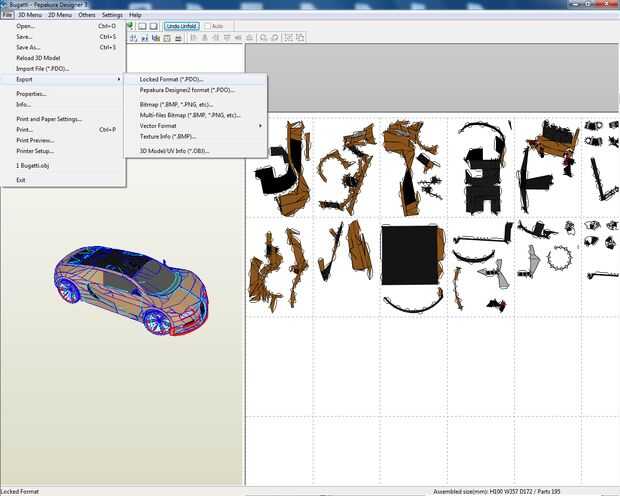
Task: Toggle the Auto checkbox
Action: point(207,26)
